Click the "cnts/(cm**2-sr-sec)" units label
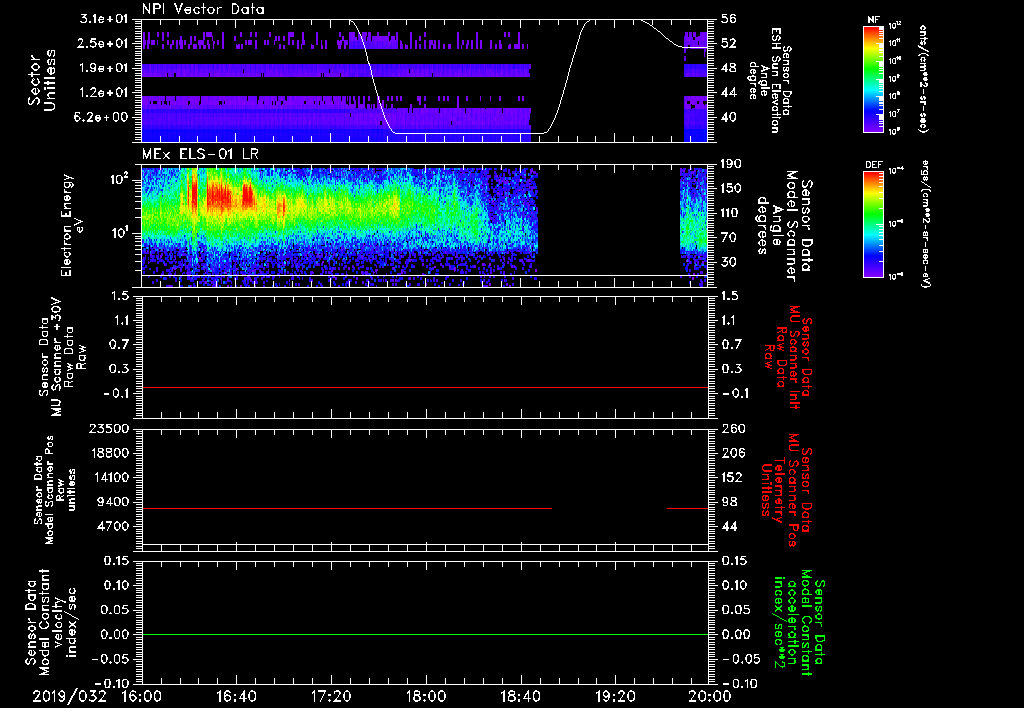 [x=923, y=78]
